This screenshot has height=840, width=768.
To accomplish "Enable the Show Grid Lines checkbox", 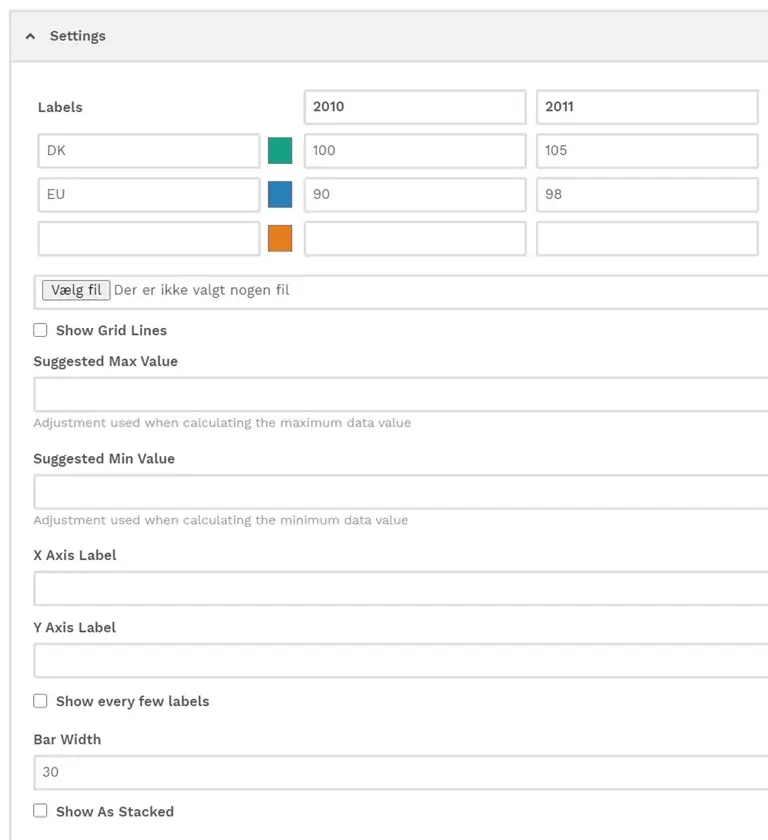I will (40, 330).
